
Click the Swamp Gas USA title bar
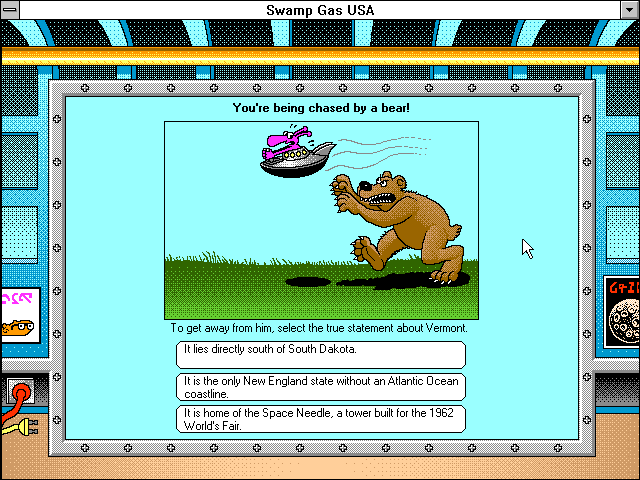pos(320,10)
